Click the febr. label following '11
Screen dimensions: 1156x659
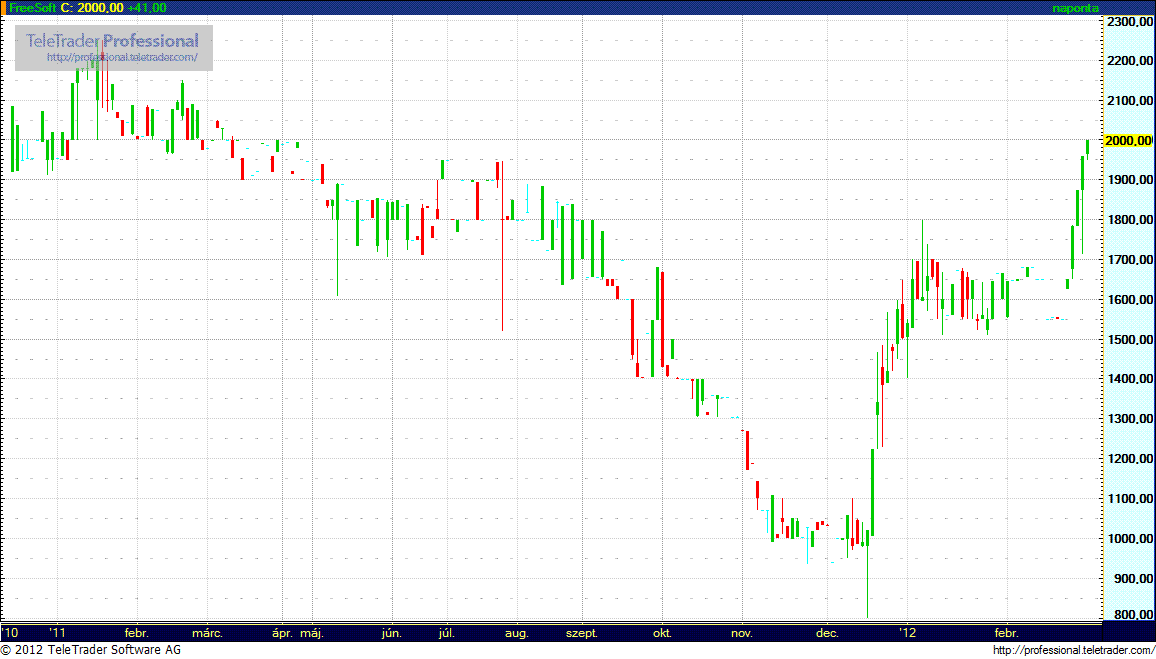point(137,632)
